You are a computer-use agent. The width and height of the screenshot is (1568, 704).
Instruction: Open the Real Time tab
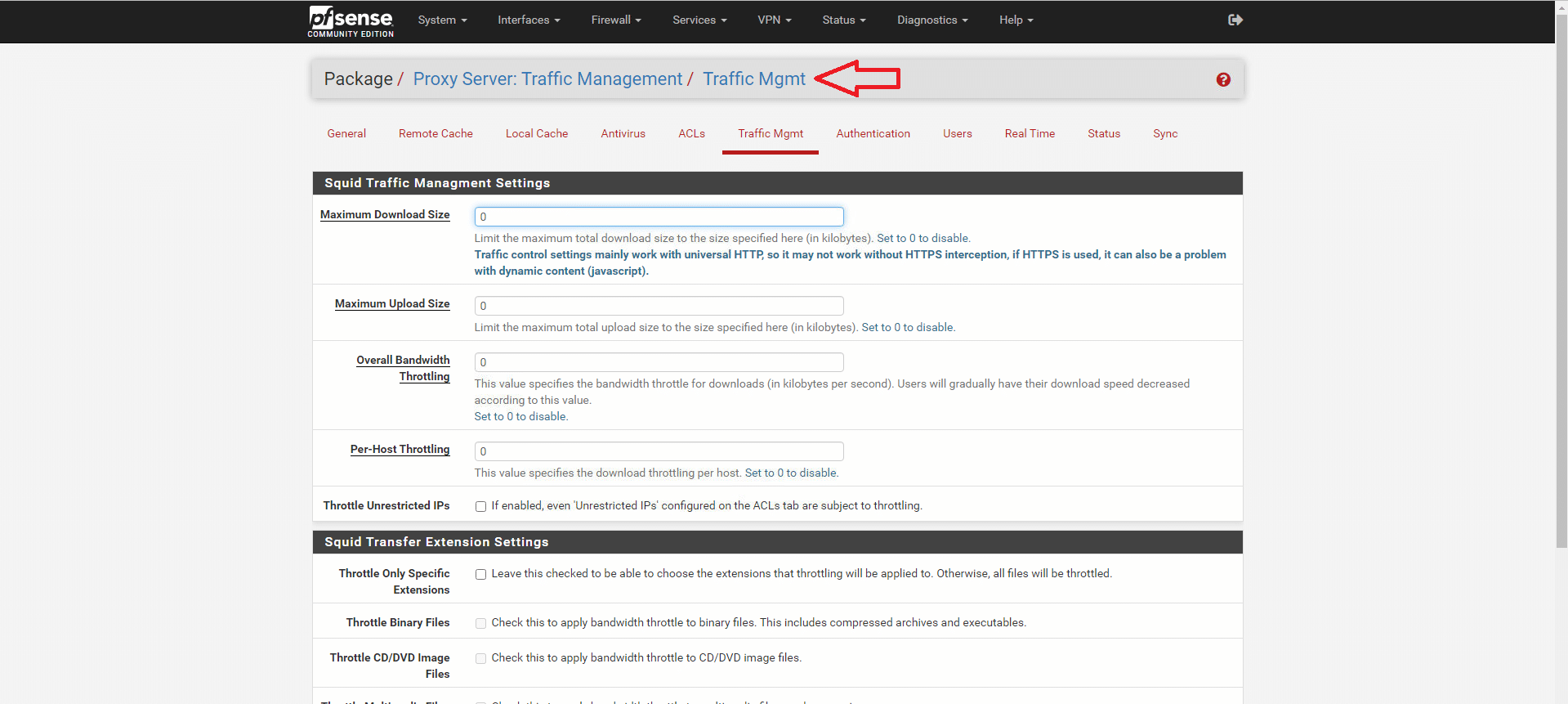pyautogui.click(x=1030, y=133)
